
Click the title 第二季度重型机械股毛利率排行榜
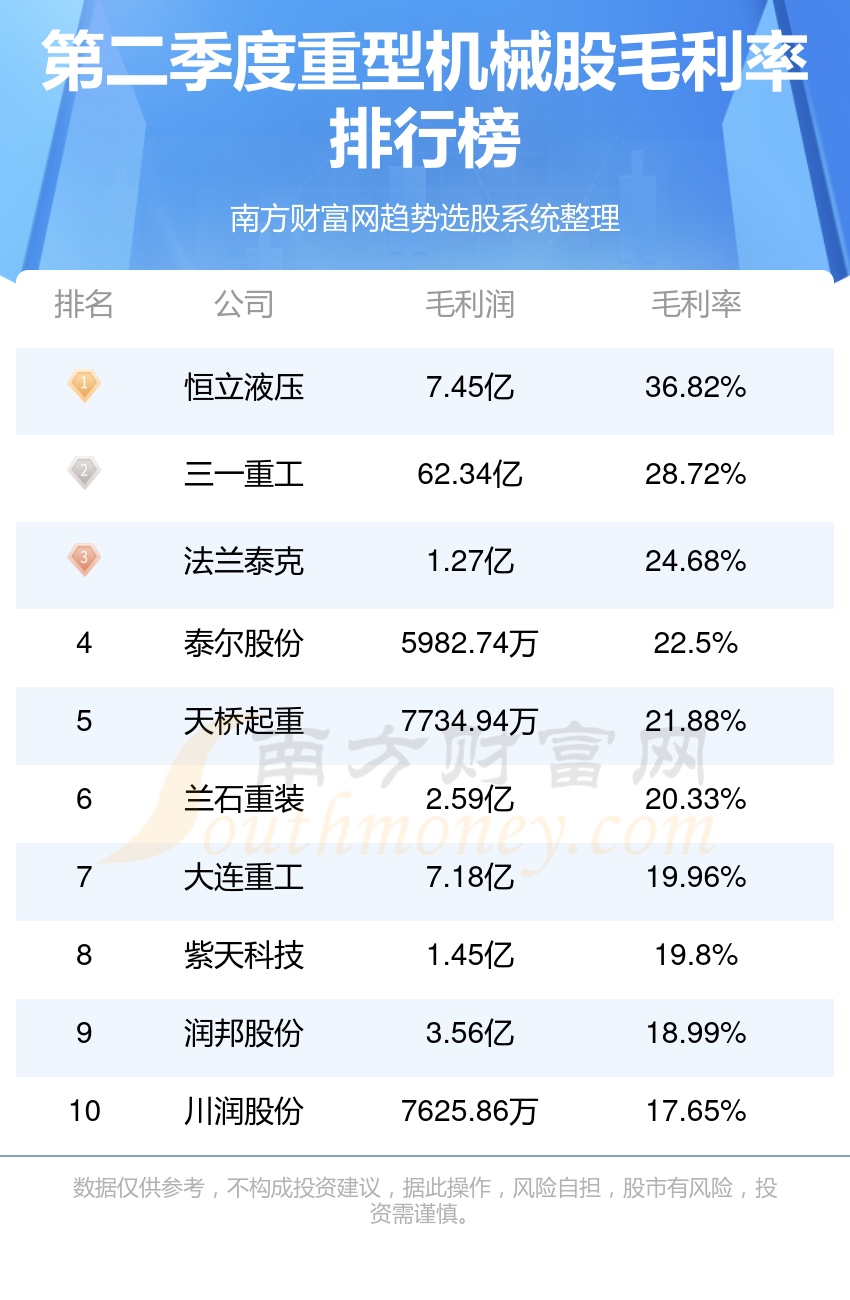pos(425,100)
